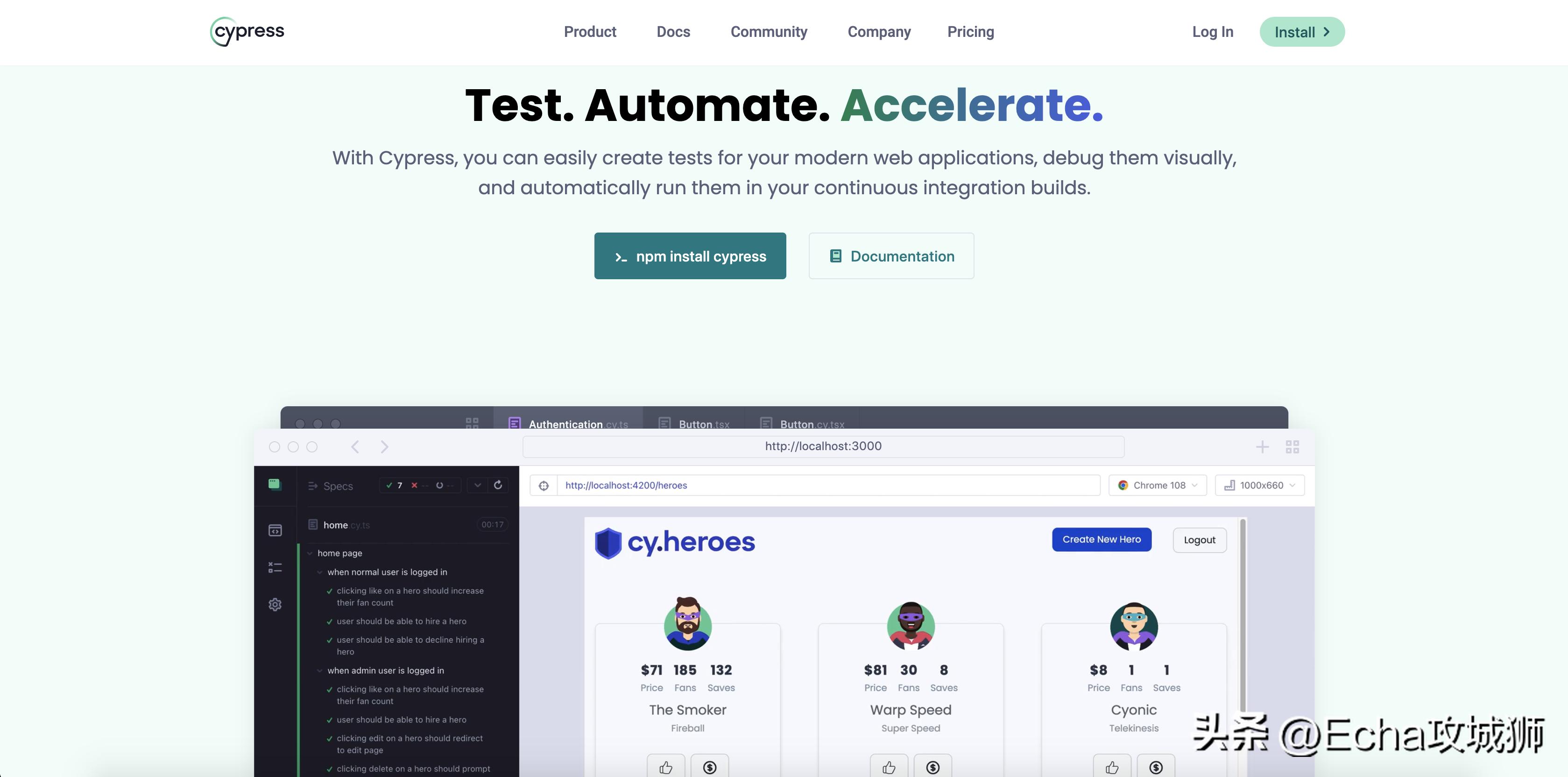The width and height of the screenshot is (1568, 777).
Task: Click the npm install cypress button
Action: 690,256
